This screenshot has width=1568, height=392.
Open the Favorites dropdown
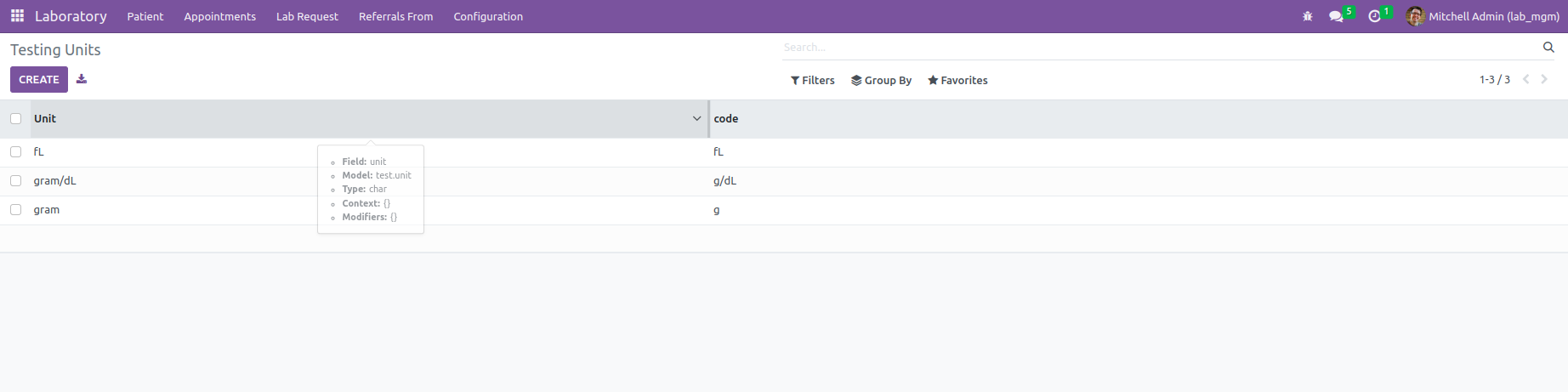coord(957,80)
